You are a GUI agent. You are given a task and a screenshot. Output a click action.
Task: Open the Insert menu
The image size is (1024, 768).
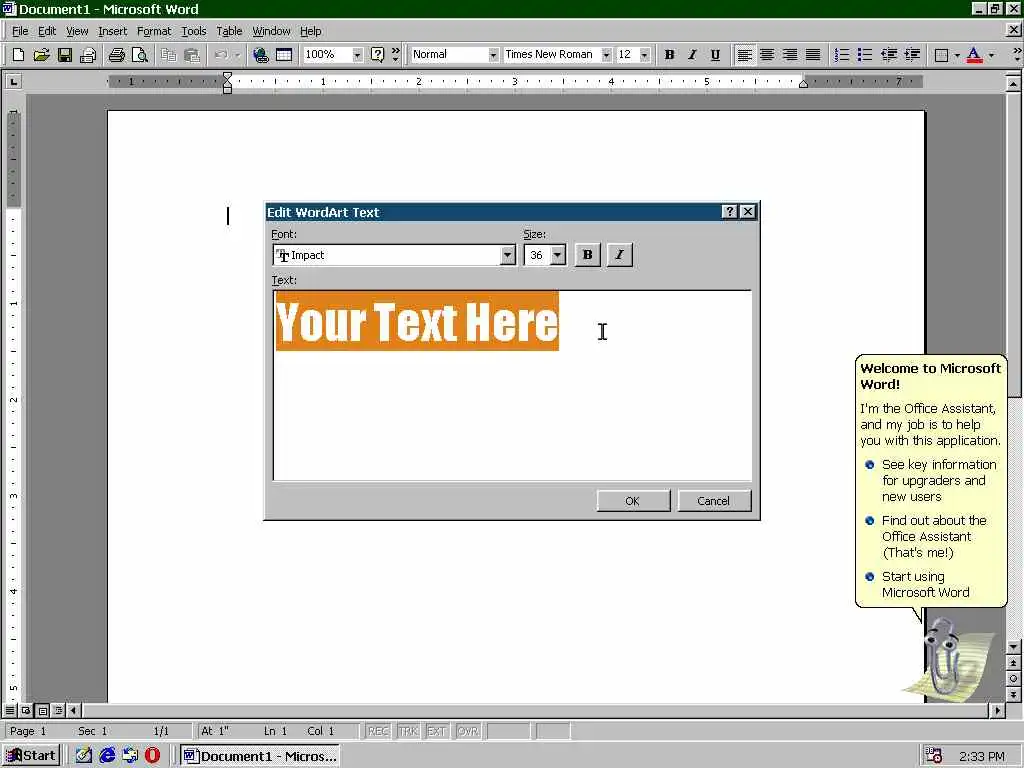(112, 31)
